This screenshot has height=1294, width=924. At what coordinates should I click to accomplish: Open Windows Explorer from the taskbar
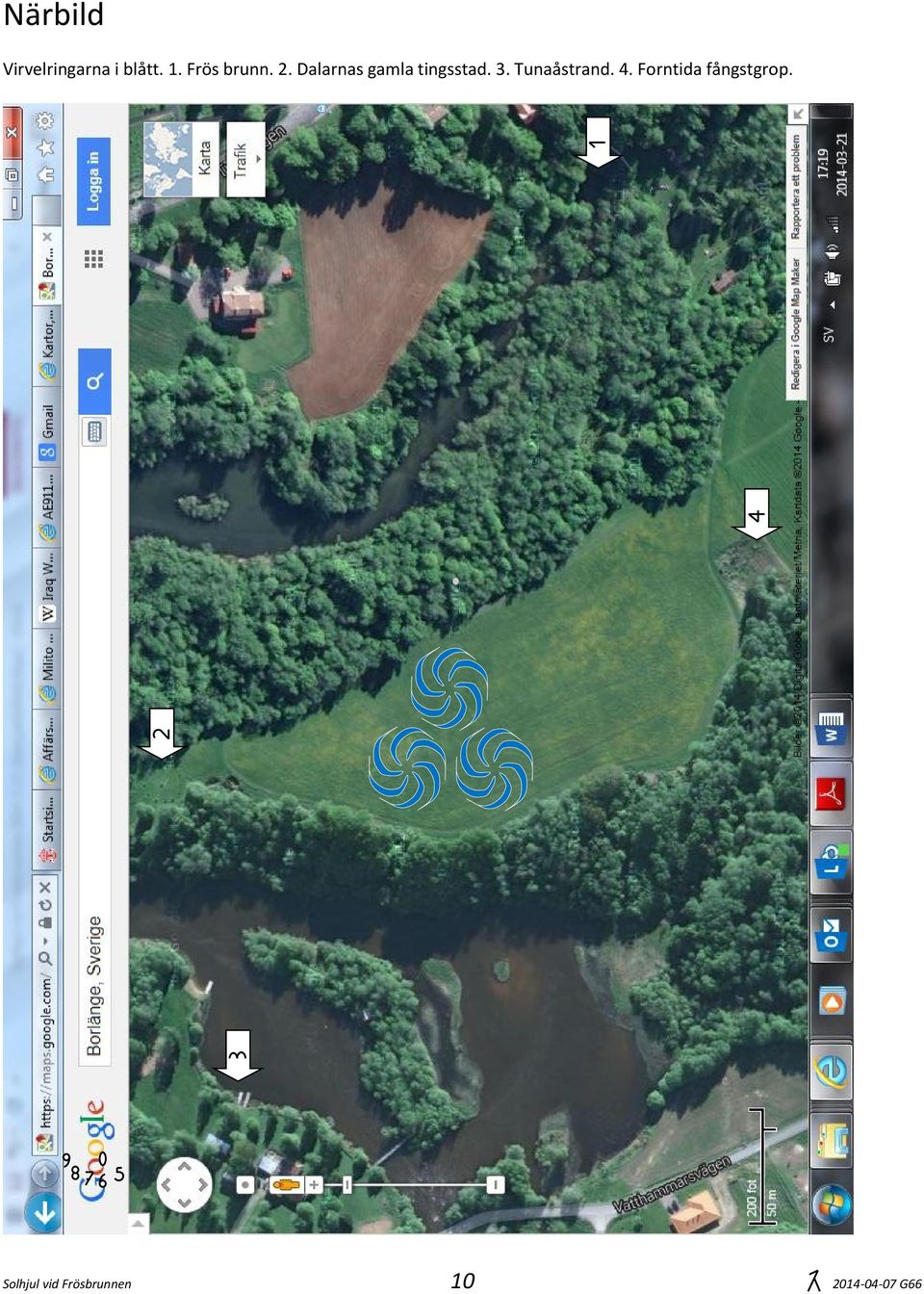pos(831,1140)
